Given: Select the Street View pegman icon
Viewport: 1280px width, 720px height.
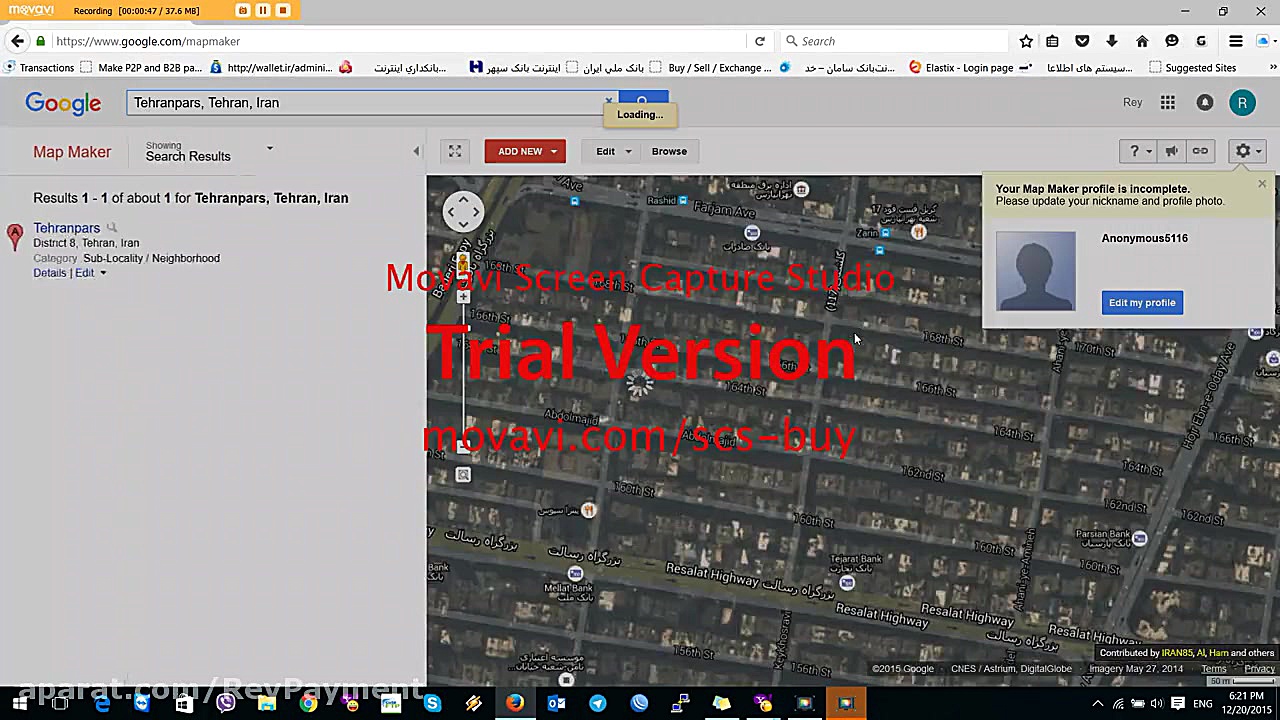Looking at the screenshot, I should [462, 264].
